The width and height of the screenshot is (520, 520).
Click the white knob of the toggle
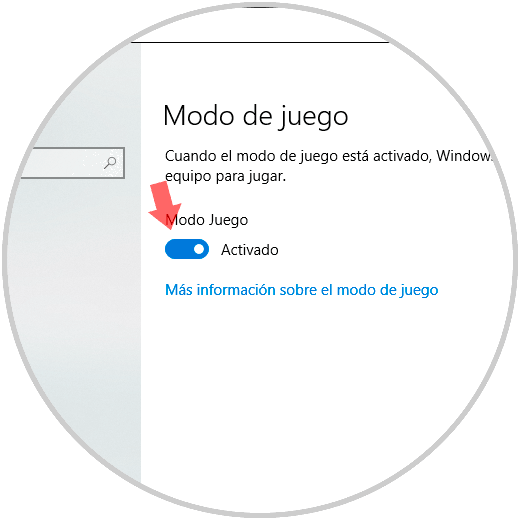[x=199, y=249]
